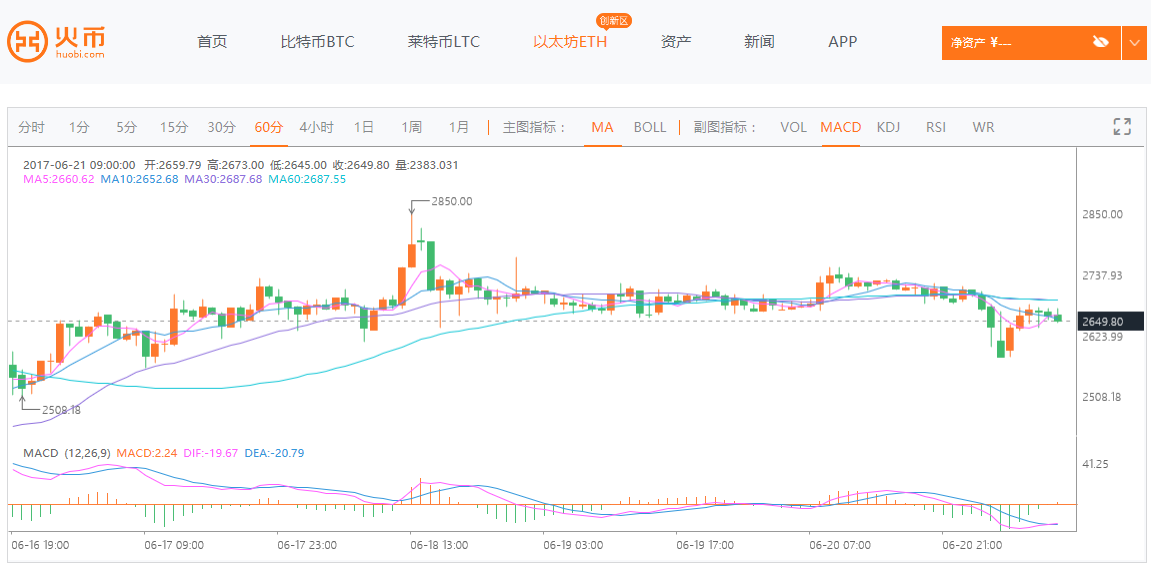Enable the BOLL main indicator
Screen dimensions: 1151x568
(650, 127)
